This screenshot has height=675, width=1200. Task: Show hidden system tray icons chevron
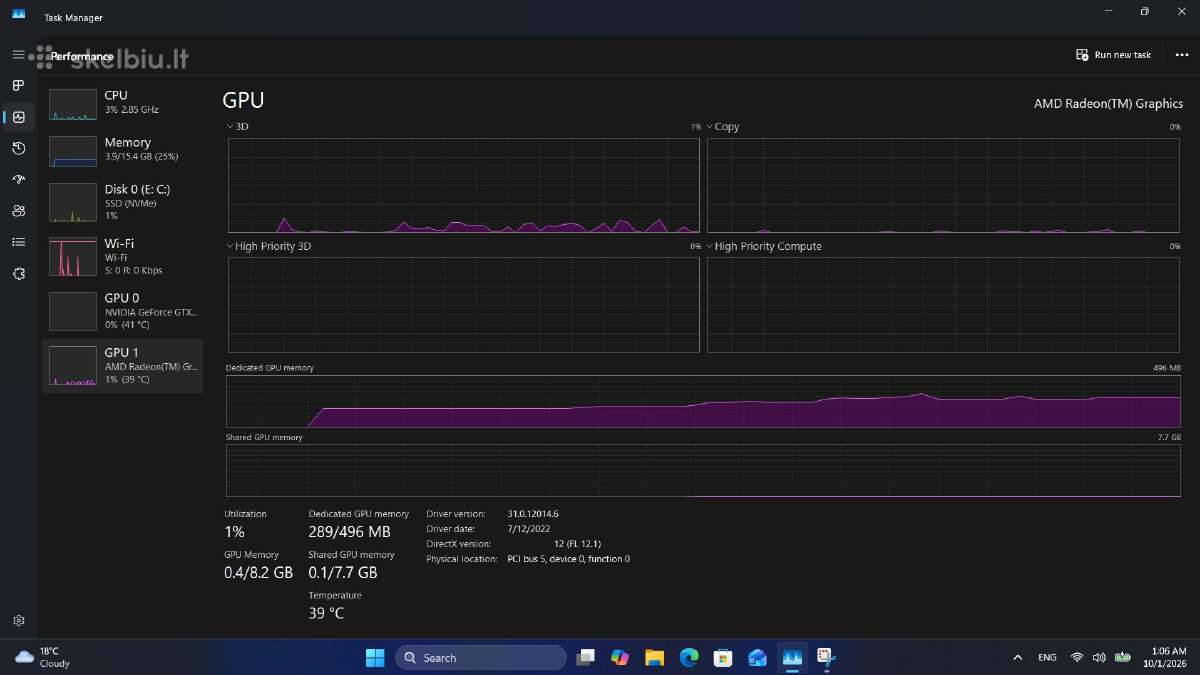click(x=1018, y=657)
